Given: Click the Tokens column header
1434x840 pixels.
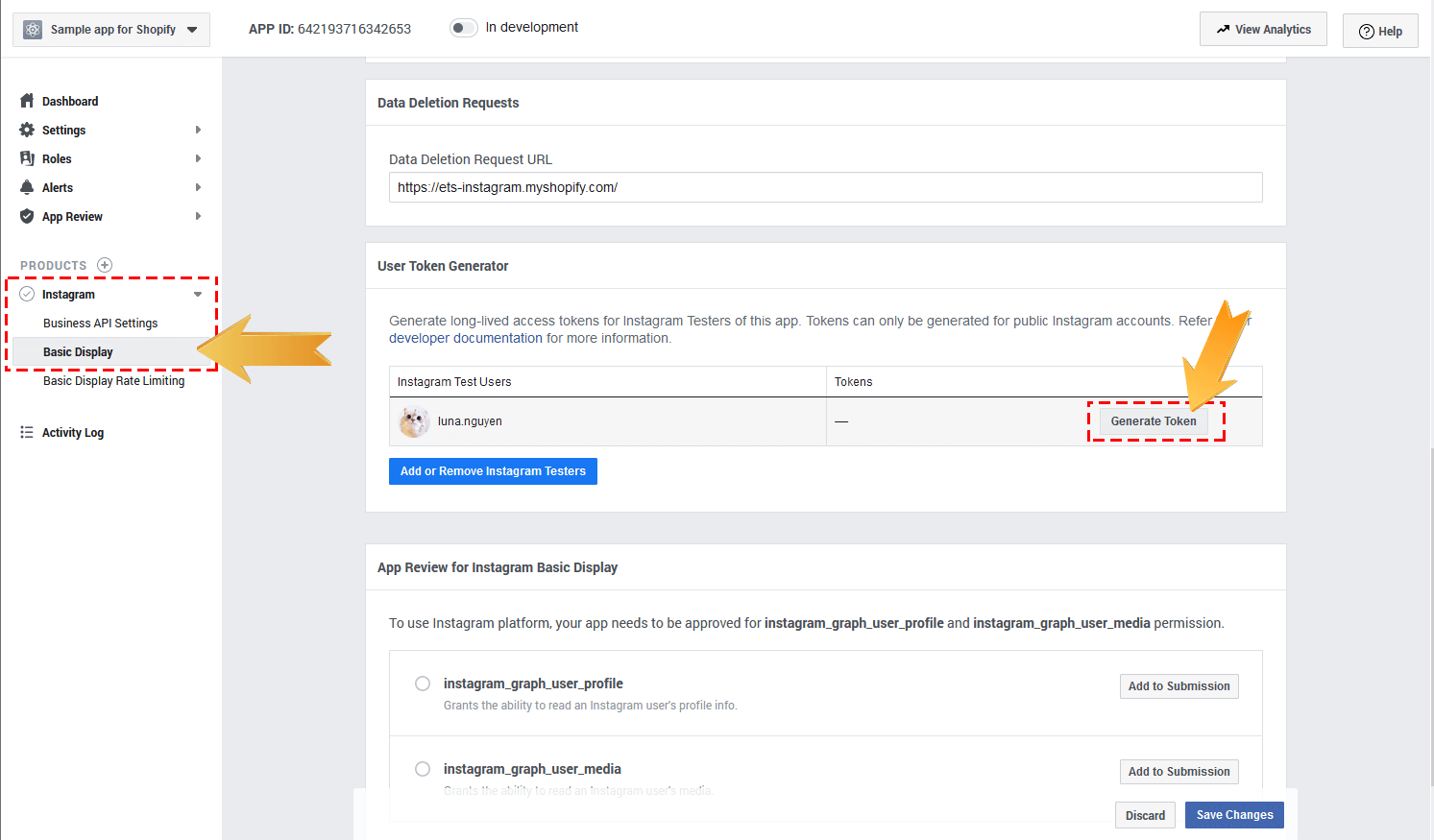Looking at the screenshot, I should (853, 382).
